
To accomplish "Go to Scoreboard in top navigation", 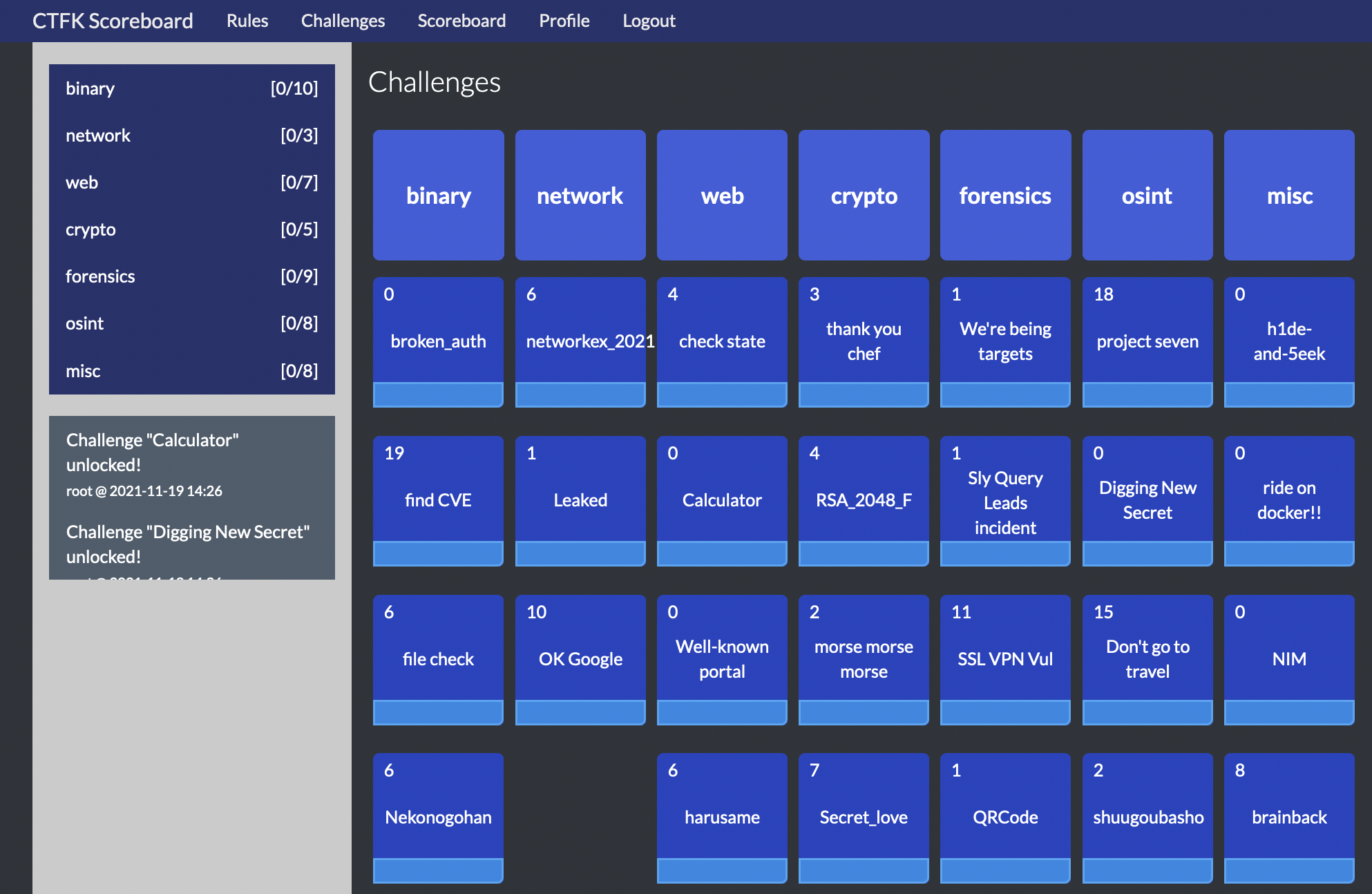I will click(x=461, y=21).
